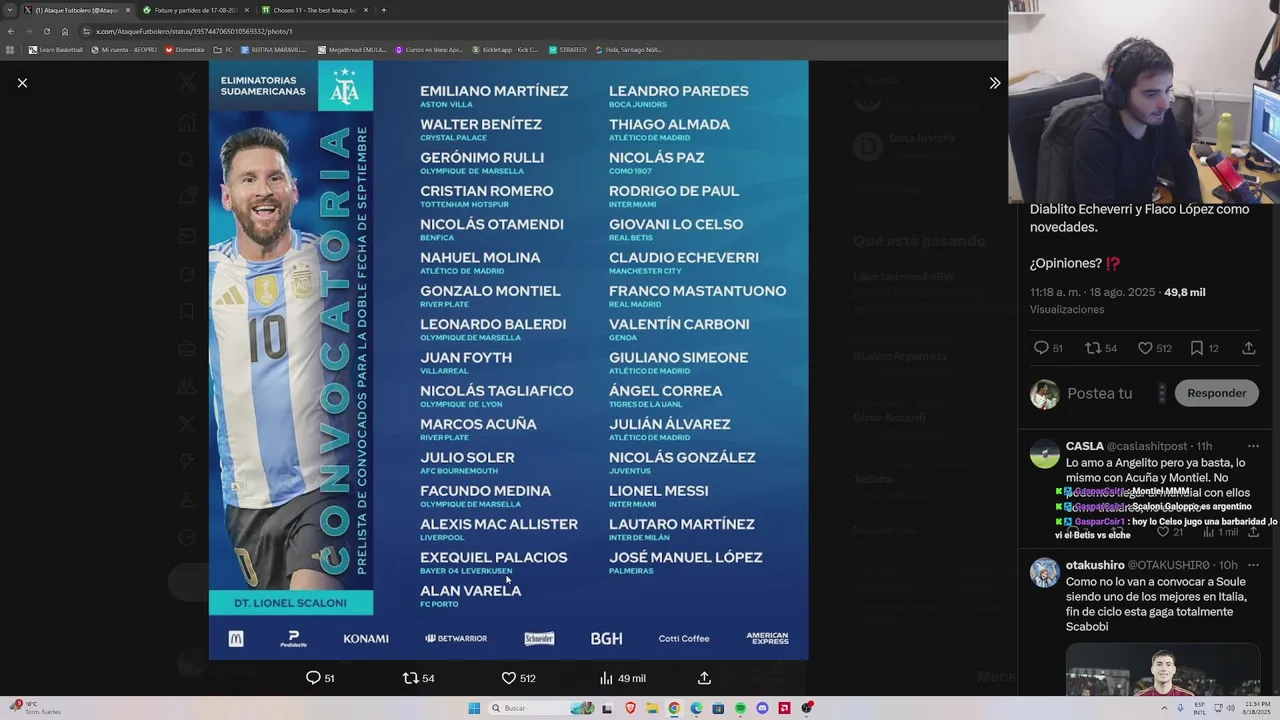Reply icon below the photo showing 51
This screenshot has height=720, width=1280.
coord(313,678)
